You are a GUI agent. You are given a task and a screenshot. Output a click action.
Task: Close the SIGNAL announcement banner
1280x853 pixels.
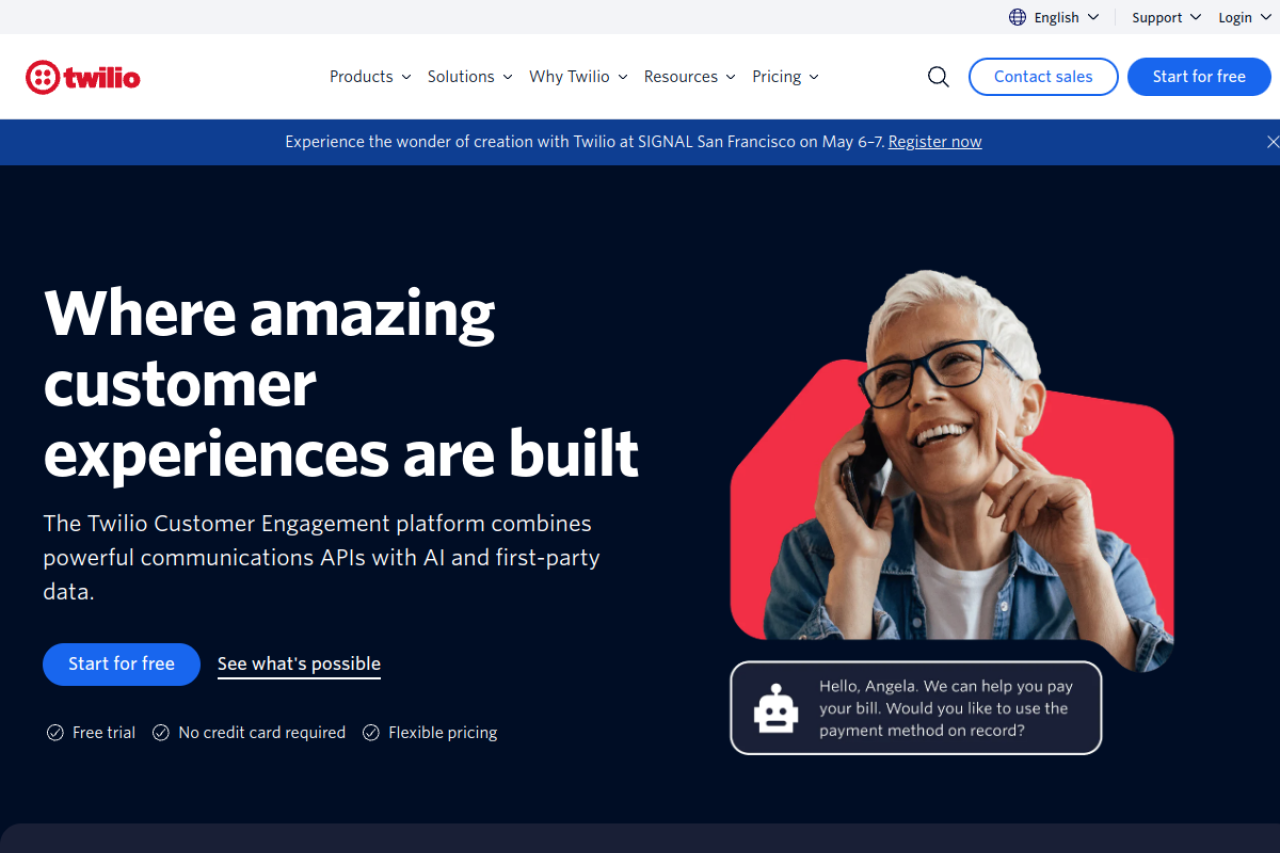[1272, 142]
